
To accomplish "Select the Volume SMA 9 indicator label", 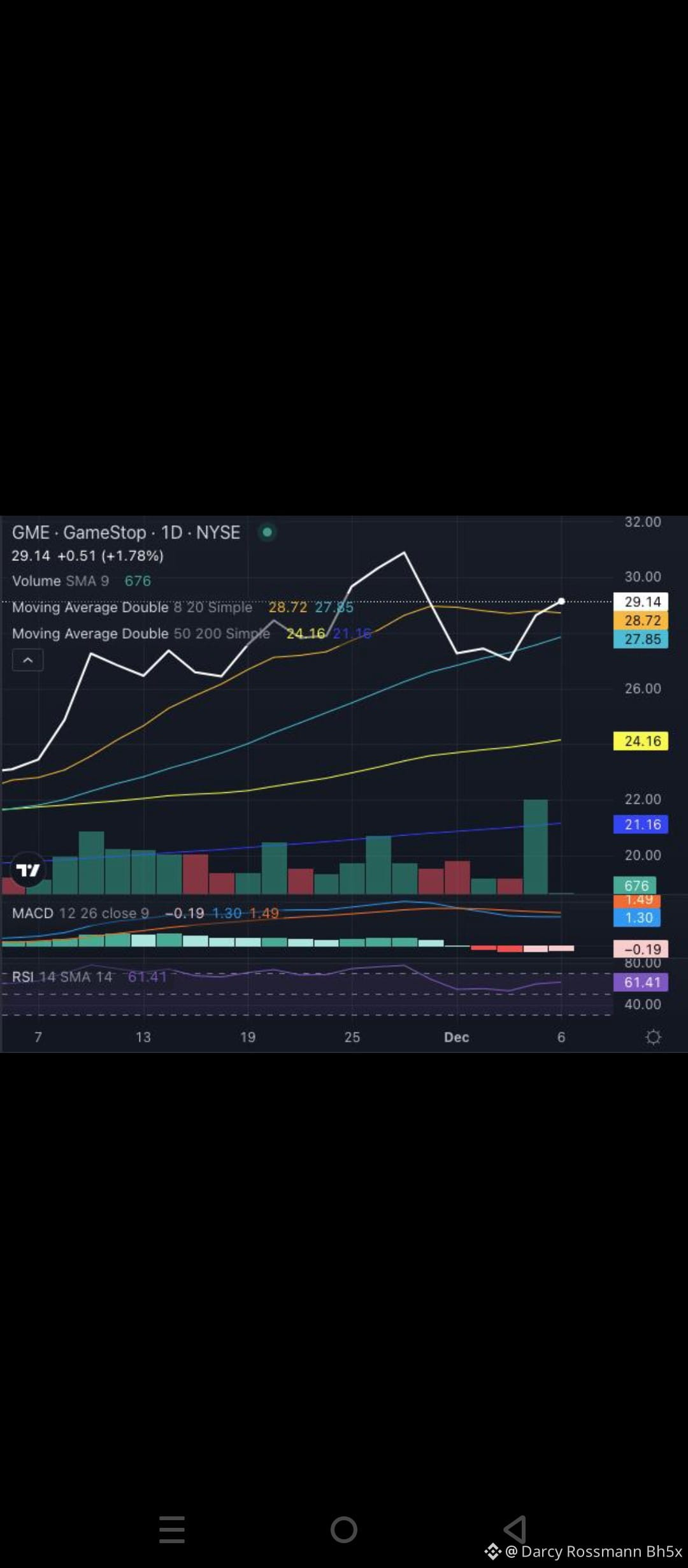I will click(x=61, y=581).
